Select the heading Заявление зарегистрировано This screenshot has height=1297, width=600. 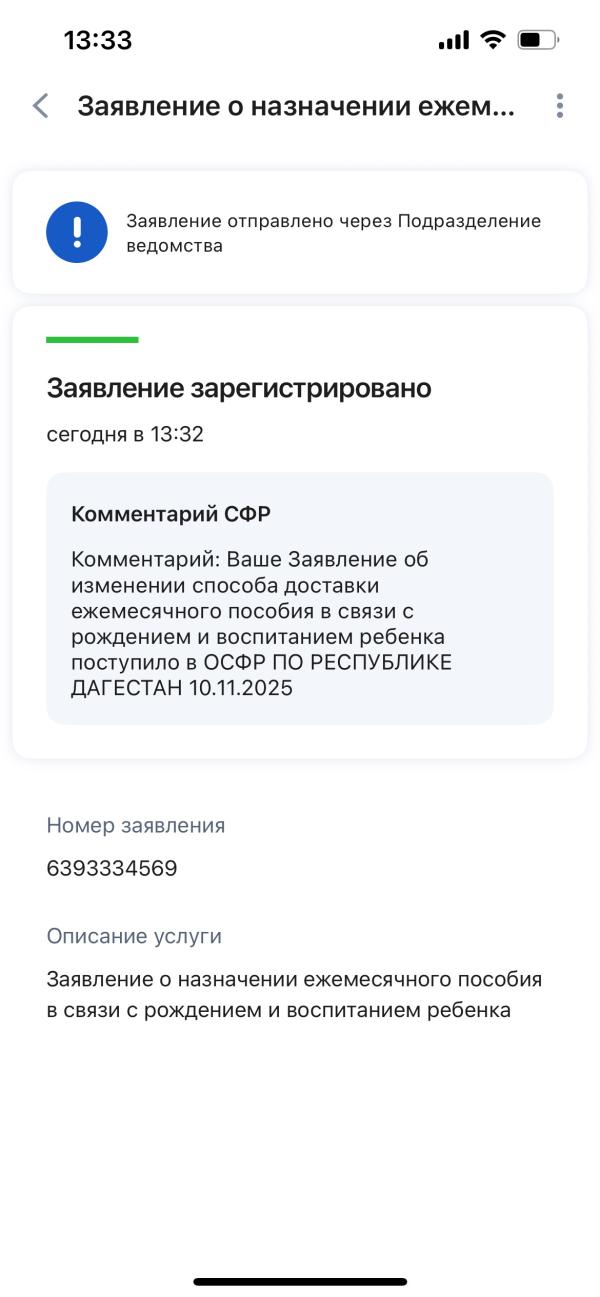240,389
